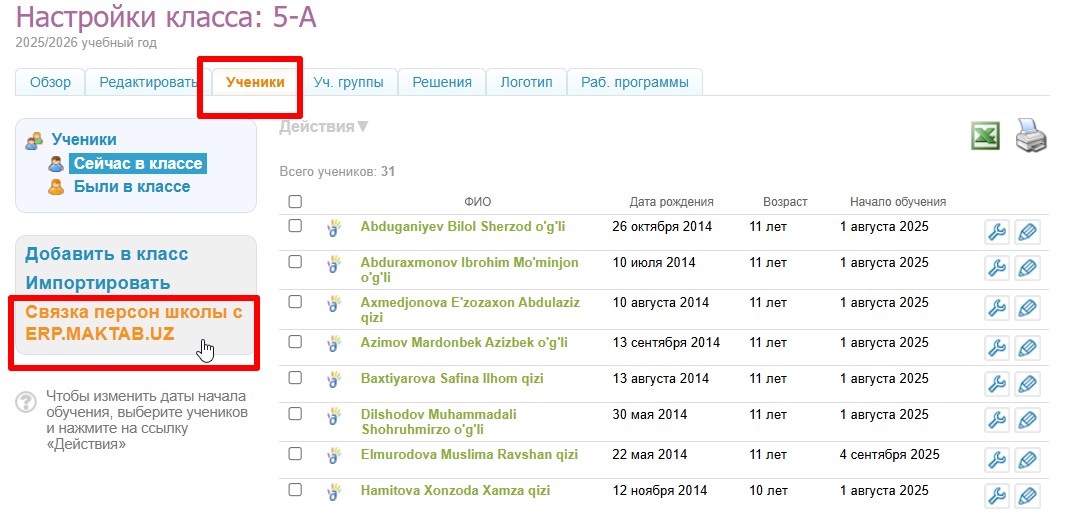Screen dimensions: 1082x513
Task: Export student list to Excel
Action: [x=985, y=135]
